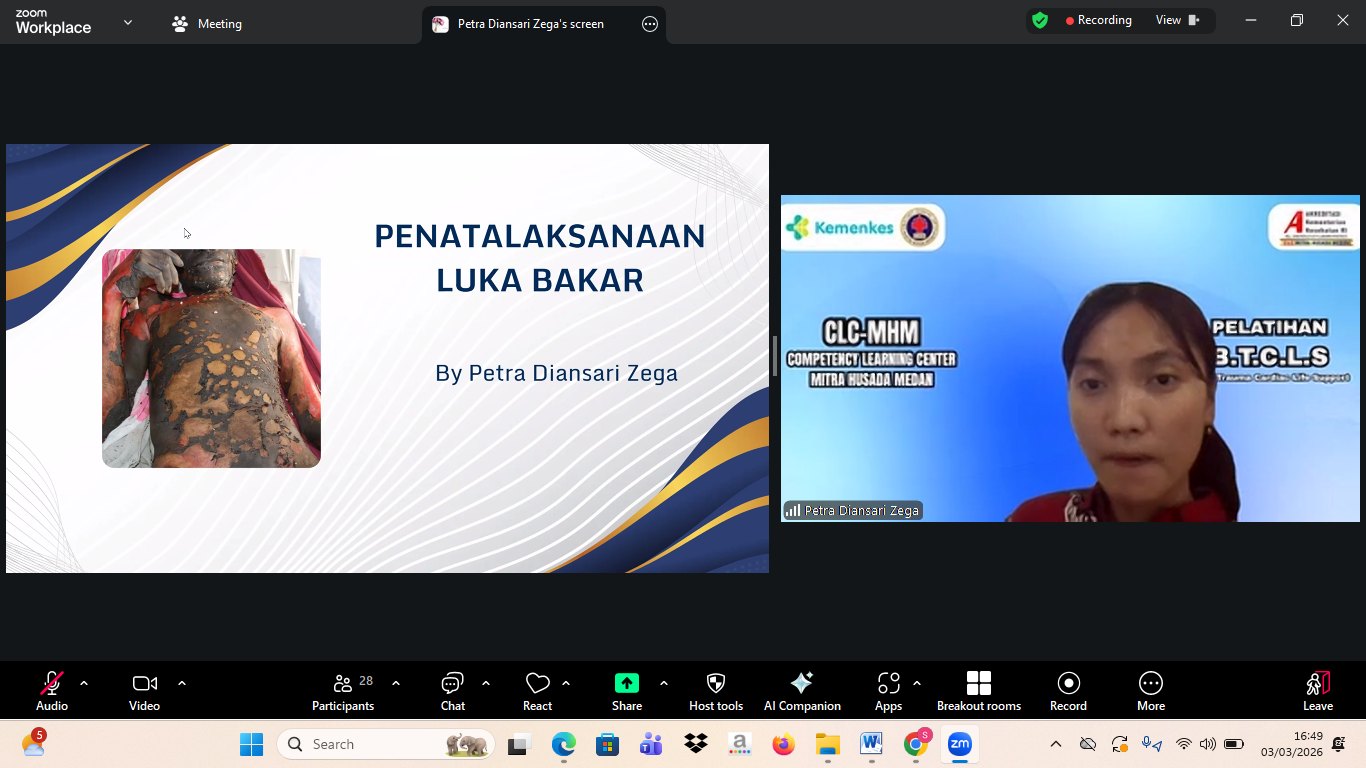This screenshot has width=1366, height=768.
Task: Open the Chat window
Action: (453, 690)
